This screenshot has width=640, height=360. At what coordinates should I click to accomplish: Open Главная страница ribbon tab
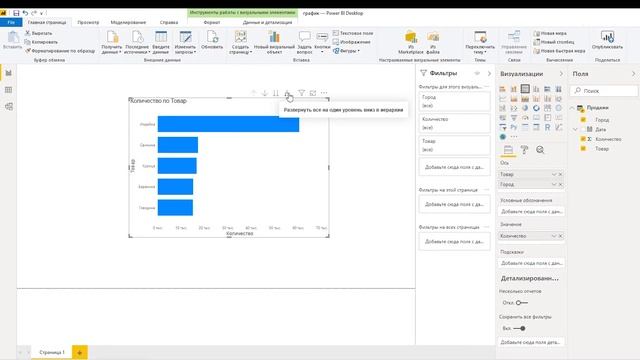point(47,22)
